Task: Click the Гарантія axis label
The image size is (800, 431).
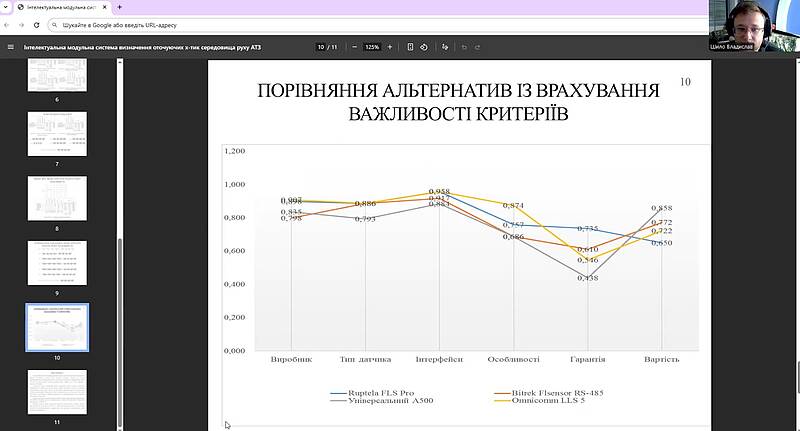Action: (588, 360)
